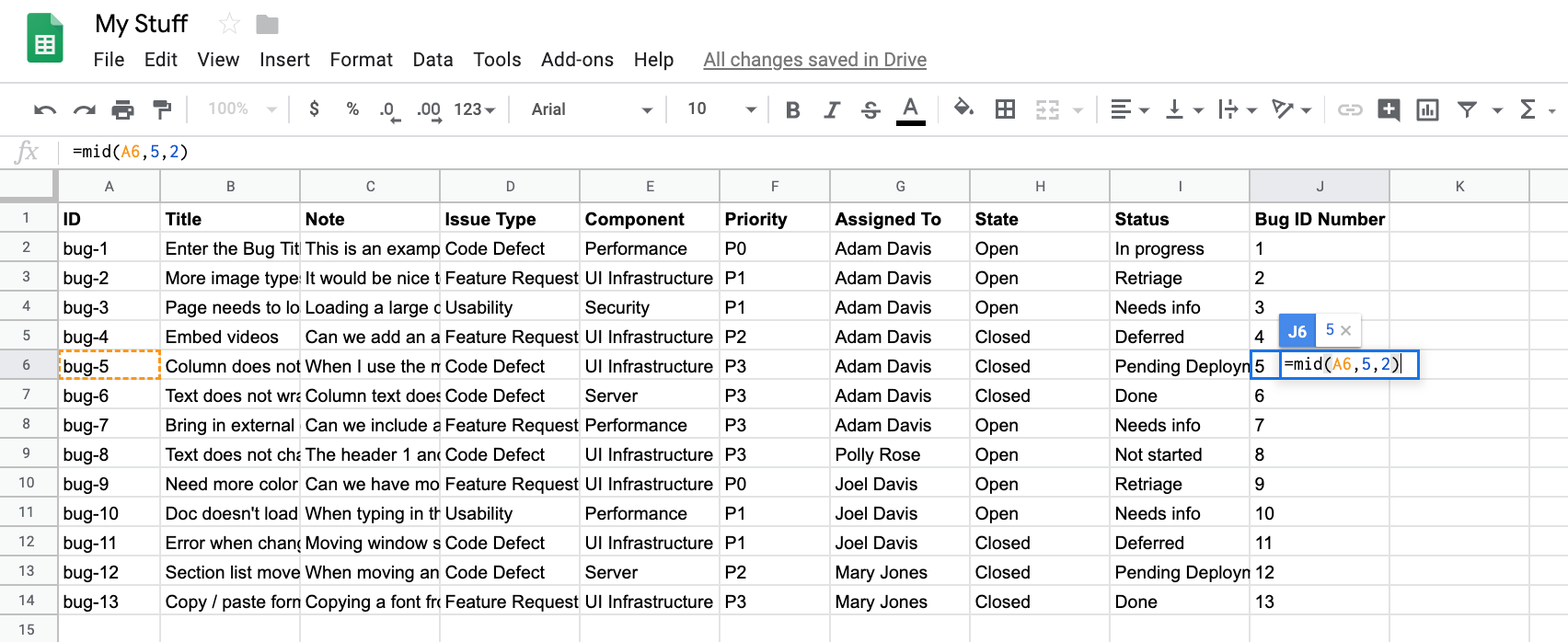The width and height of the screenshot is (1568, 642).
Task: Select column A header
Action: 109,186
